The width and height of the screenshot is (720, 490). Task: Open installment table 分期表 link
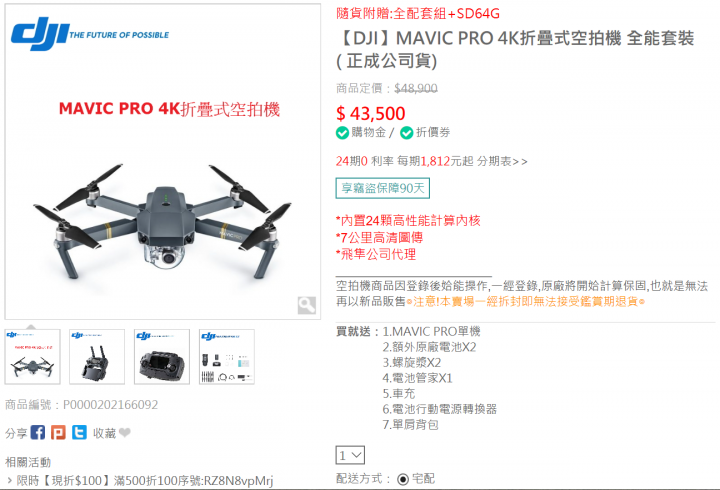[x=502, y=162]
